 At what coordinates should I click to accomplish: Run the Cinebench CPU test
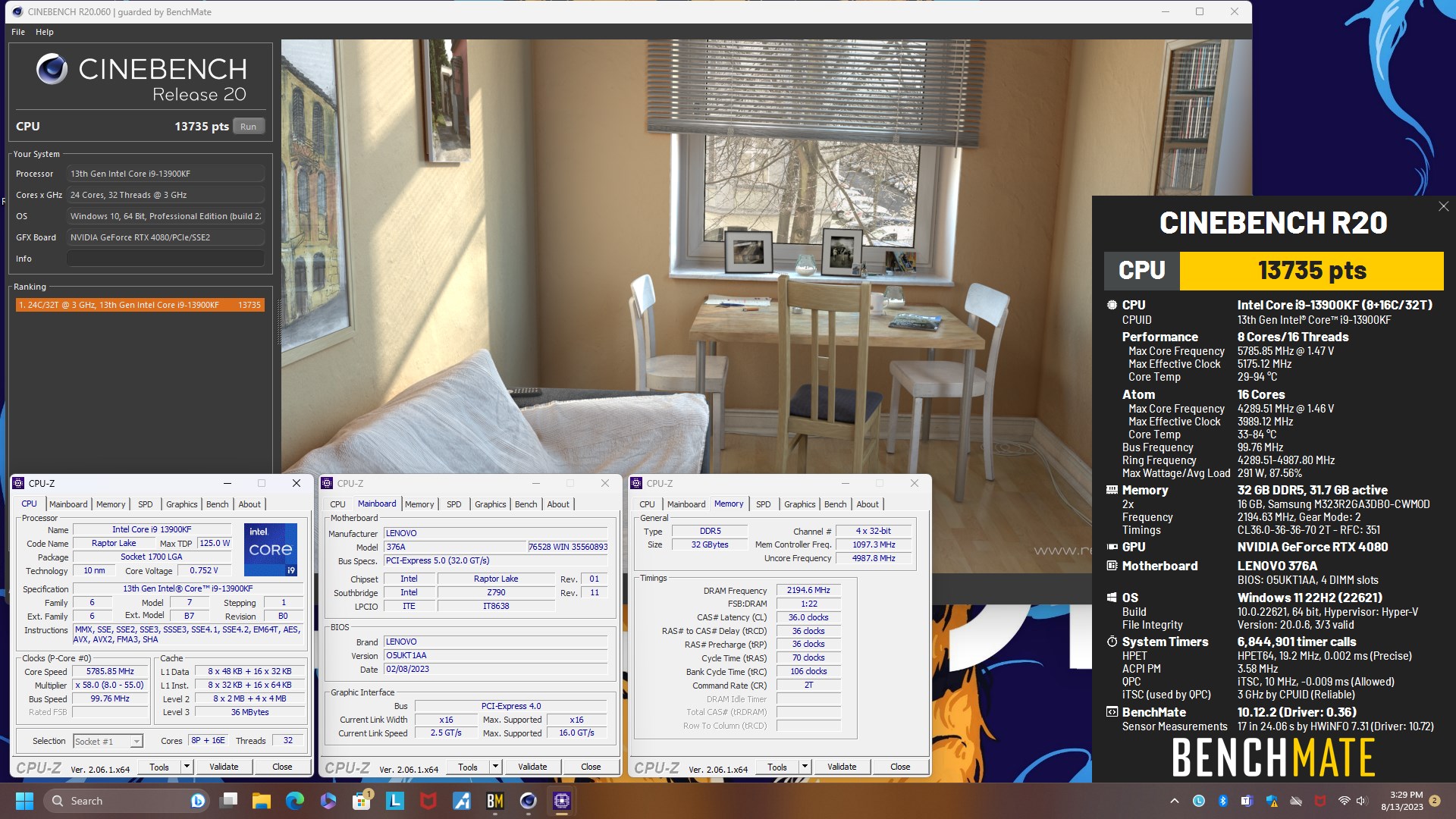tap(249, 127)
